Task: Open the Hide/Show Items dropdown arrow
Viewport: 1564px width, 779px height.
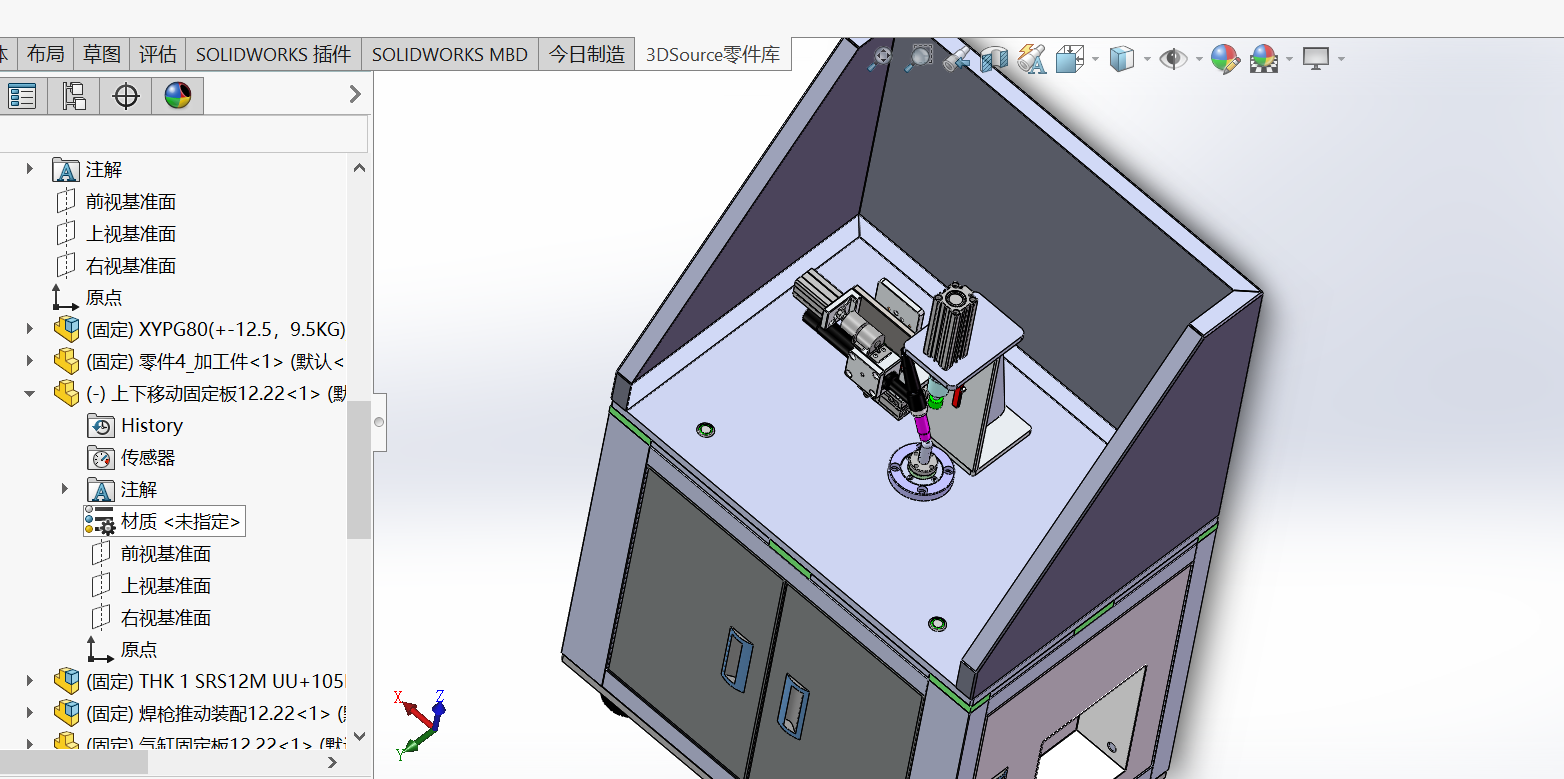Action: 1199,59
